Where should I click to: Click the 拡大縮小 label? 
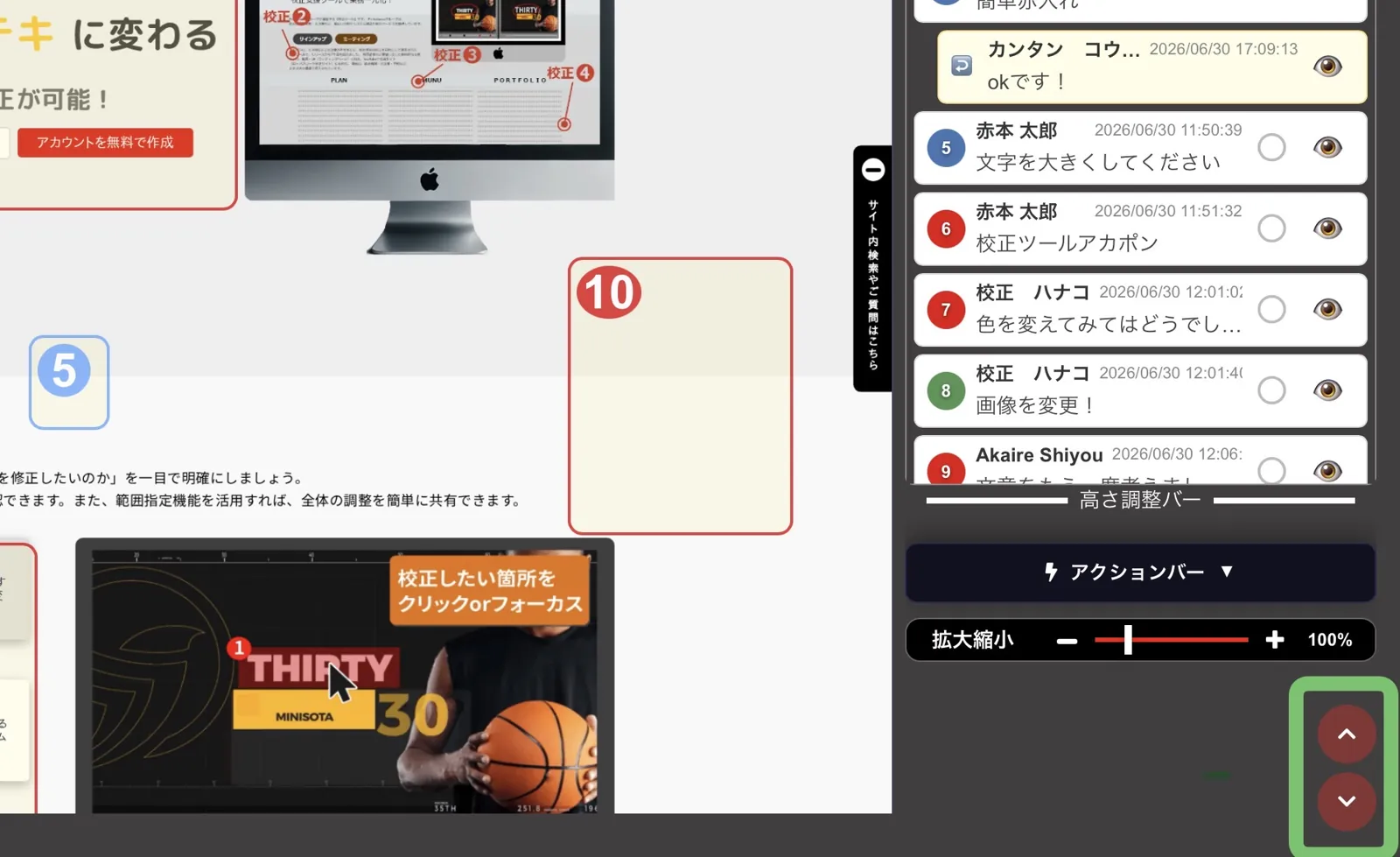[x=972, y=640]
